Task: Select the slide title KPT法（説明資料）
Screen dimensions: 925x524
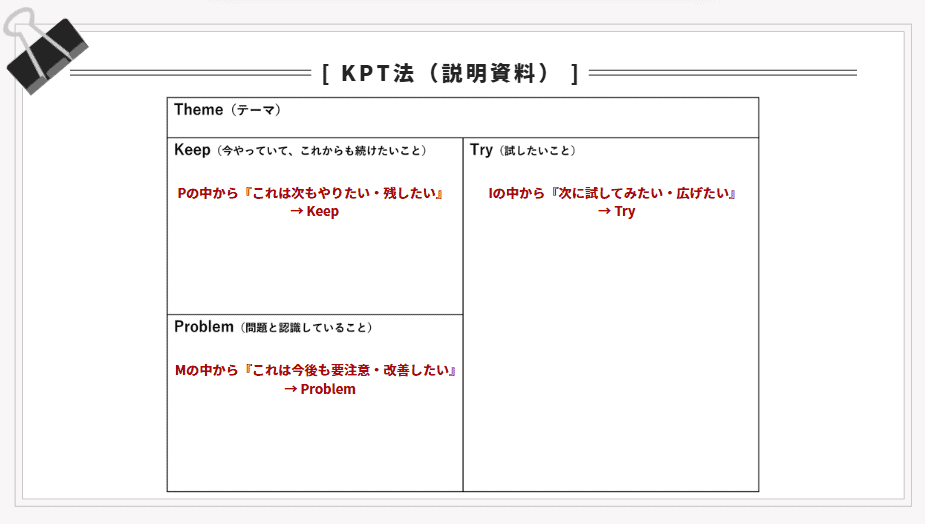Action: [450, 74]
